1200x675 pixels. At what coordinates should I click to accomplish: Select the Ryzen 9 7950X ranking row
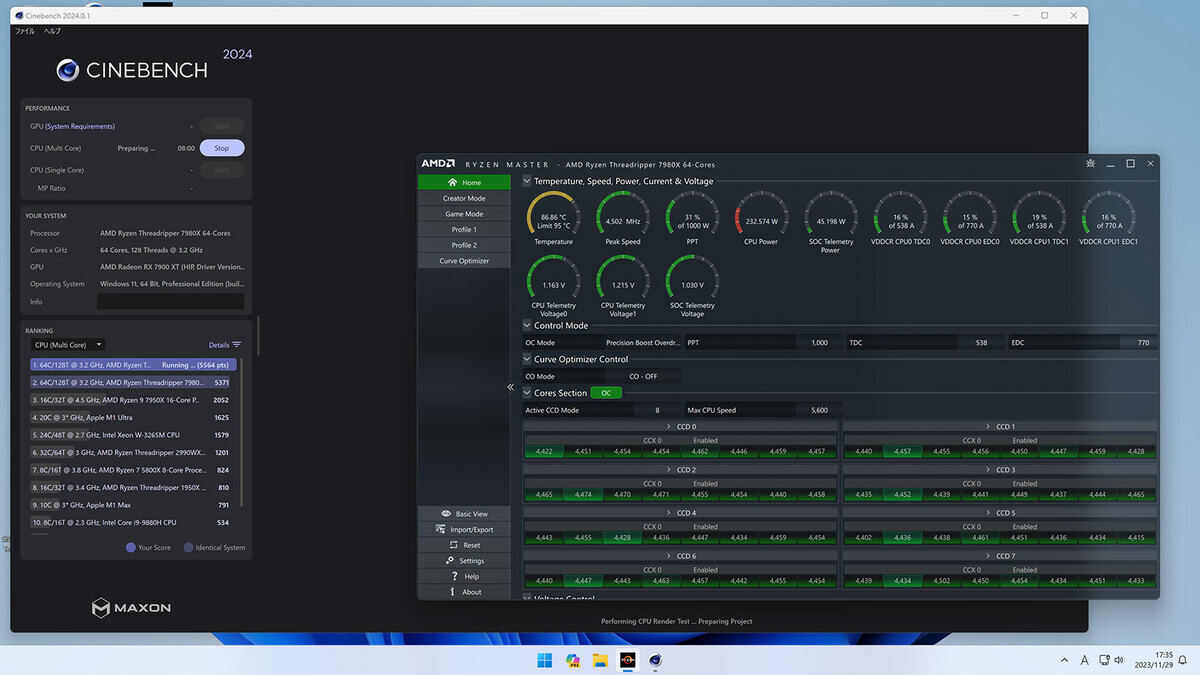[133, 400]
